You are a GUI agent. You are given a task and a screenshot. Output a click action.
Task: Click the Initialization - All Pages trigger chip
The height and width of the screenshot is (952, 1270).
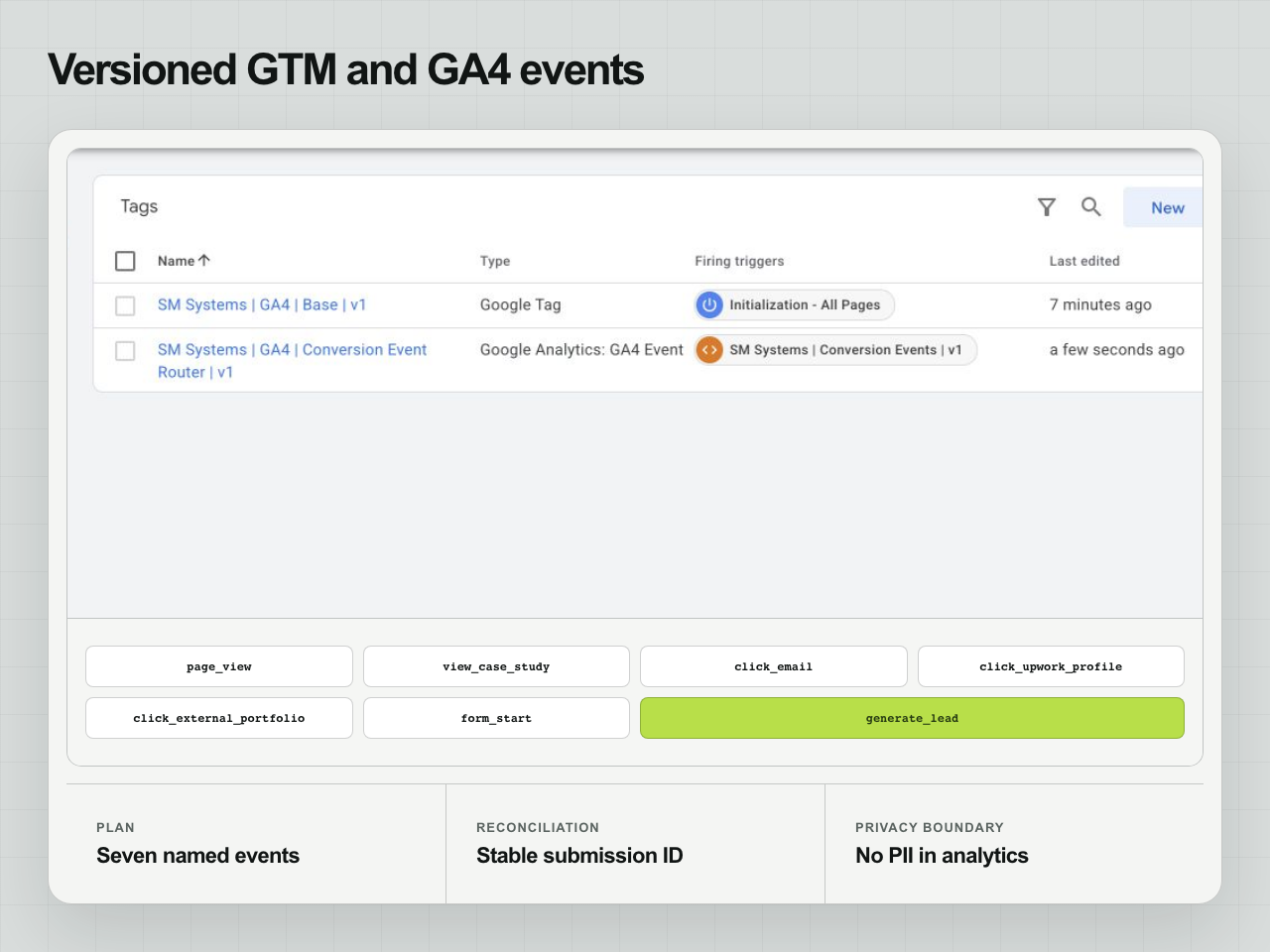click(795, 304)
